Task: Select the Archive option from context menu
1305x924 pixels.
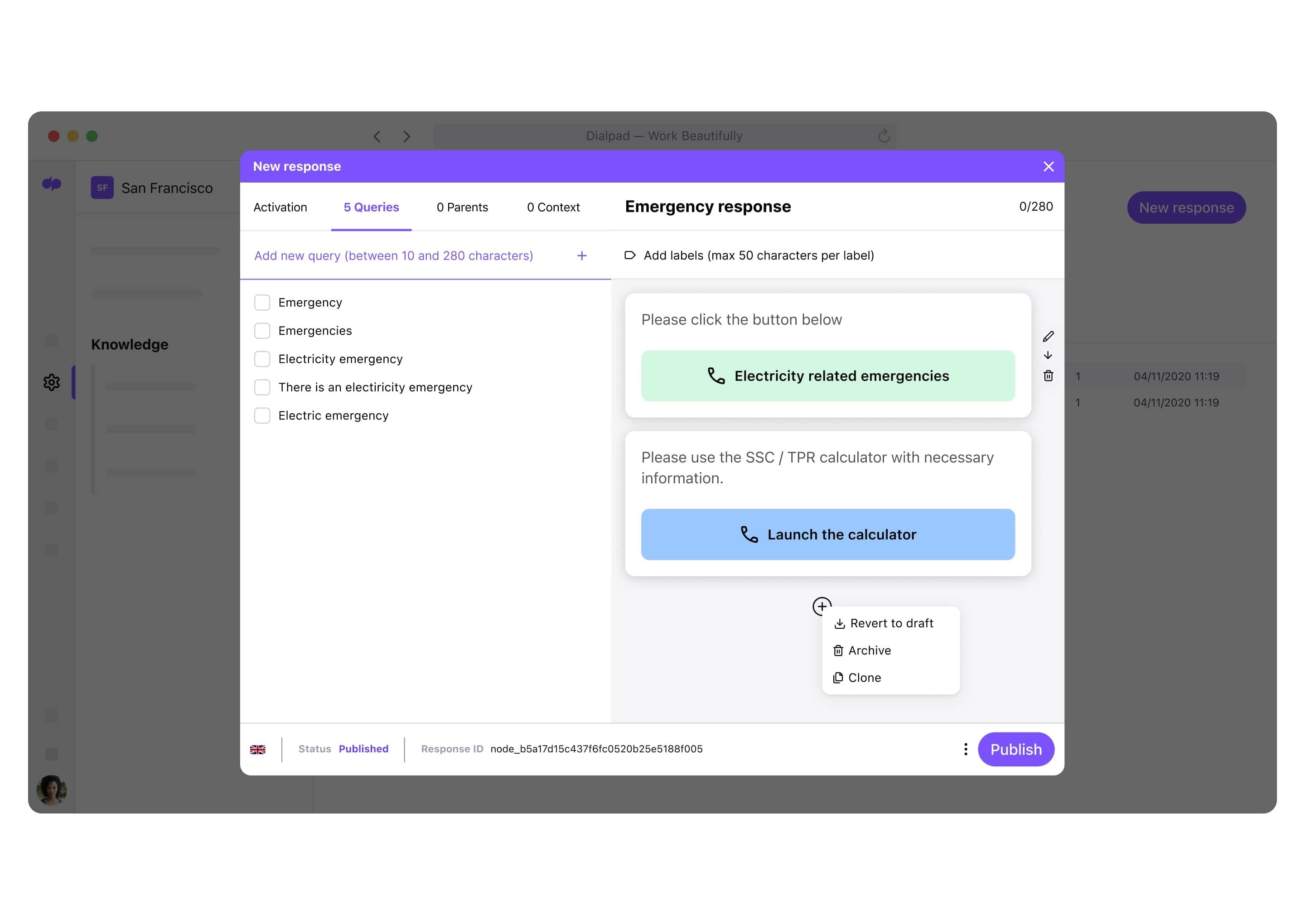Action: [869, 650]
